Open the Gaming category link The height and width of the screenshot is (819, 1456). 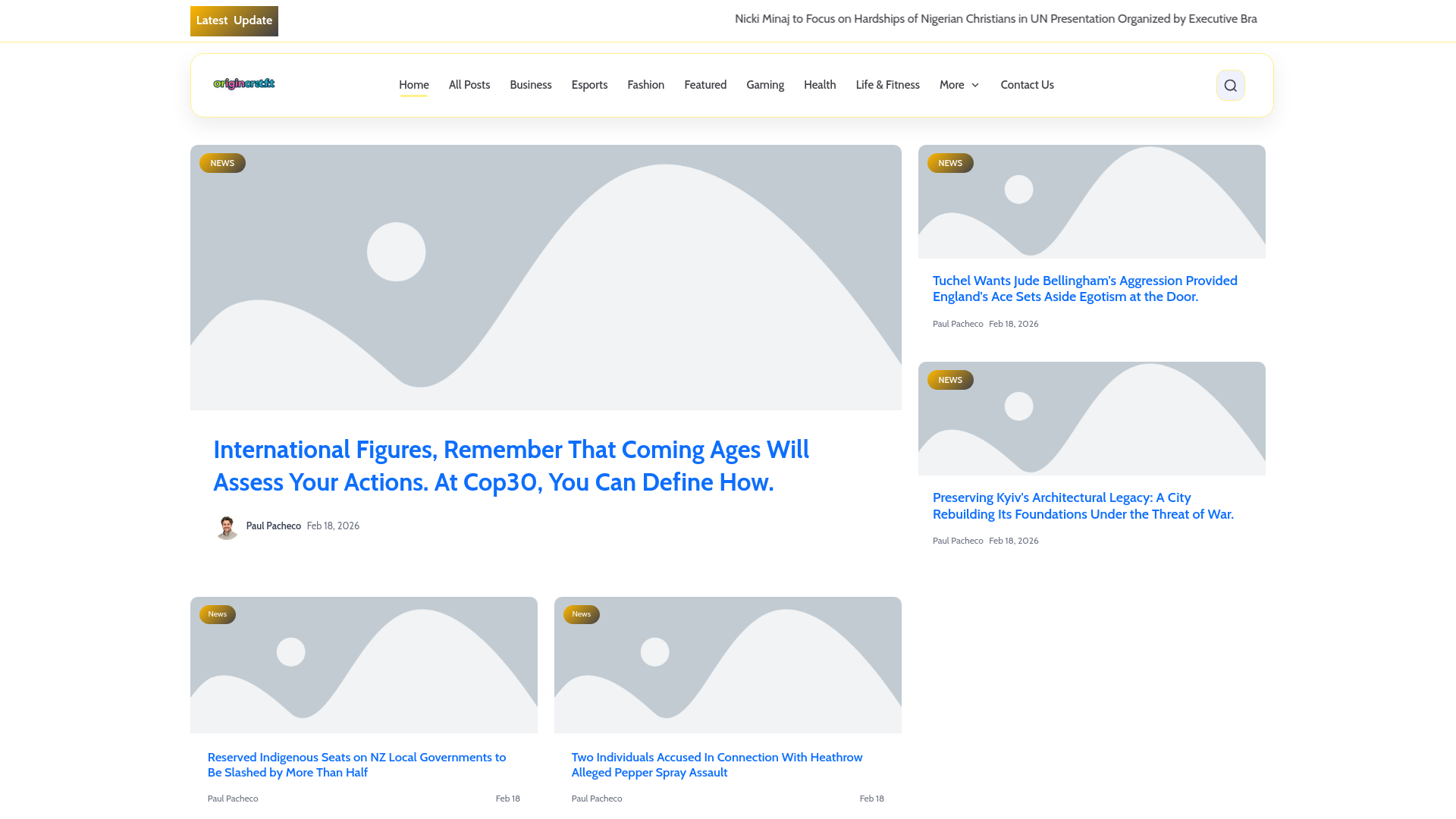[764, 85]
